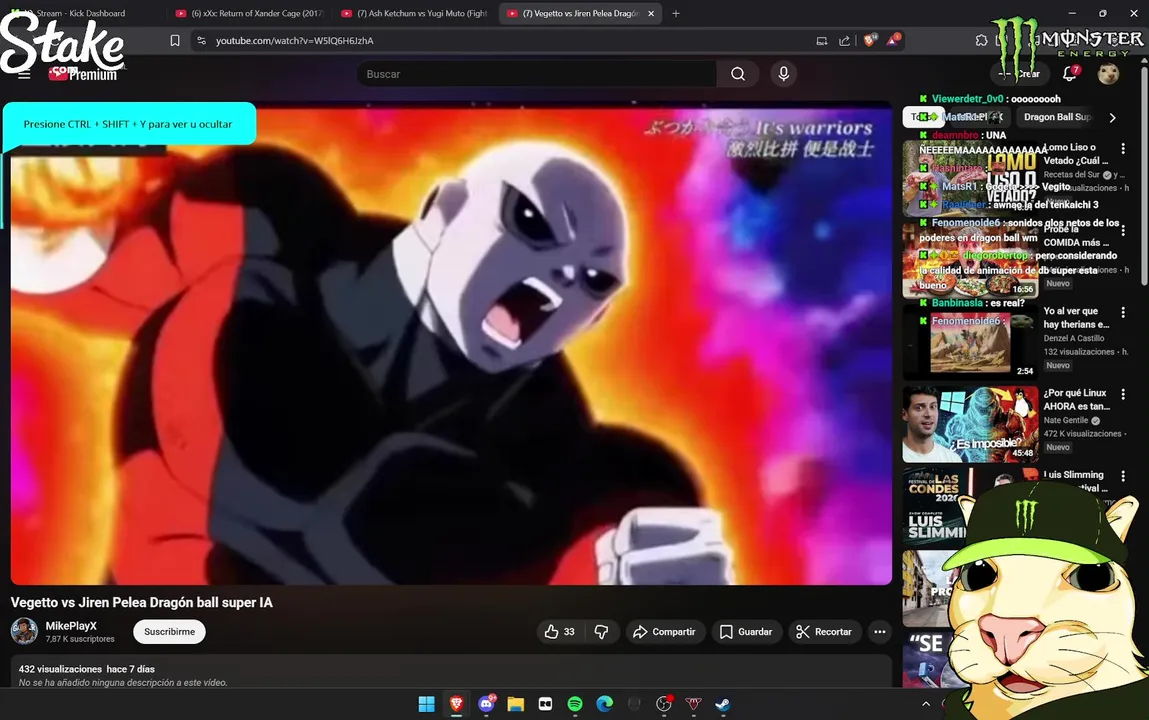Subscribe to MikePlayX with Suscribirme
Viewport: 1149px width, 720px height.
(x=169, y=631)
